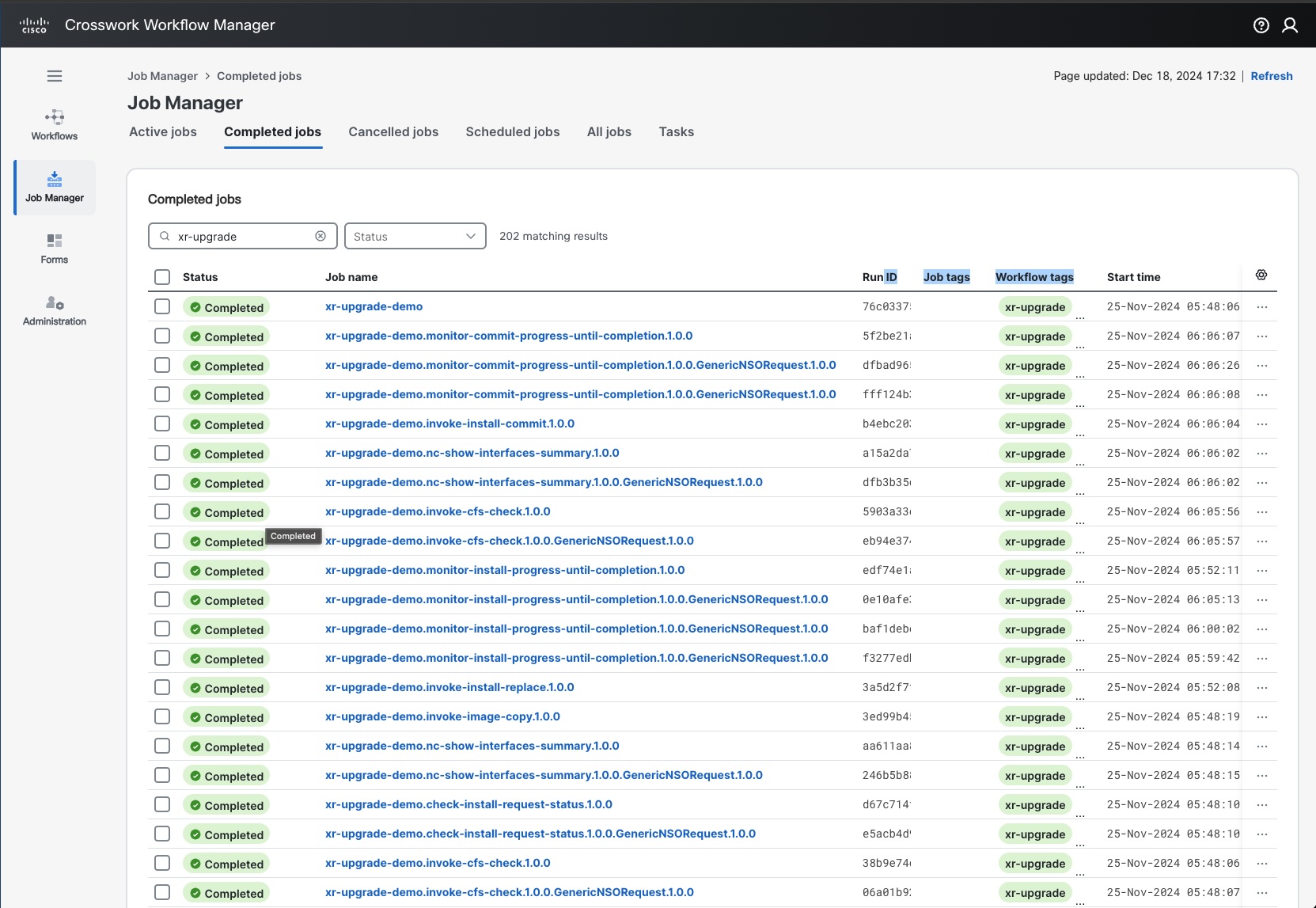1316x908 pixels.
Task: Open row actions for run dfb3b35
Action: 1262,482
